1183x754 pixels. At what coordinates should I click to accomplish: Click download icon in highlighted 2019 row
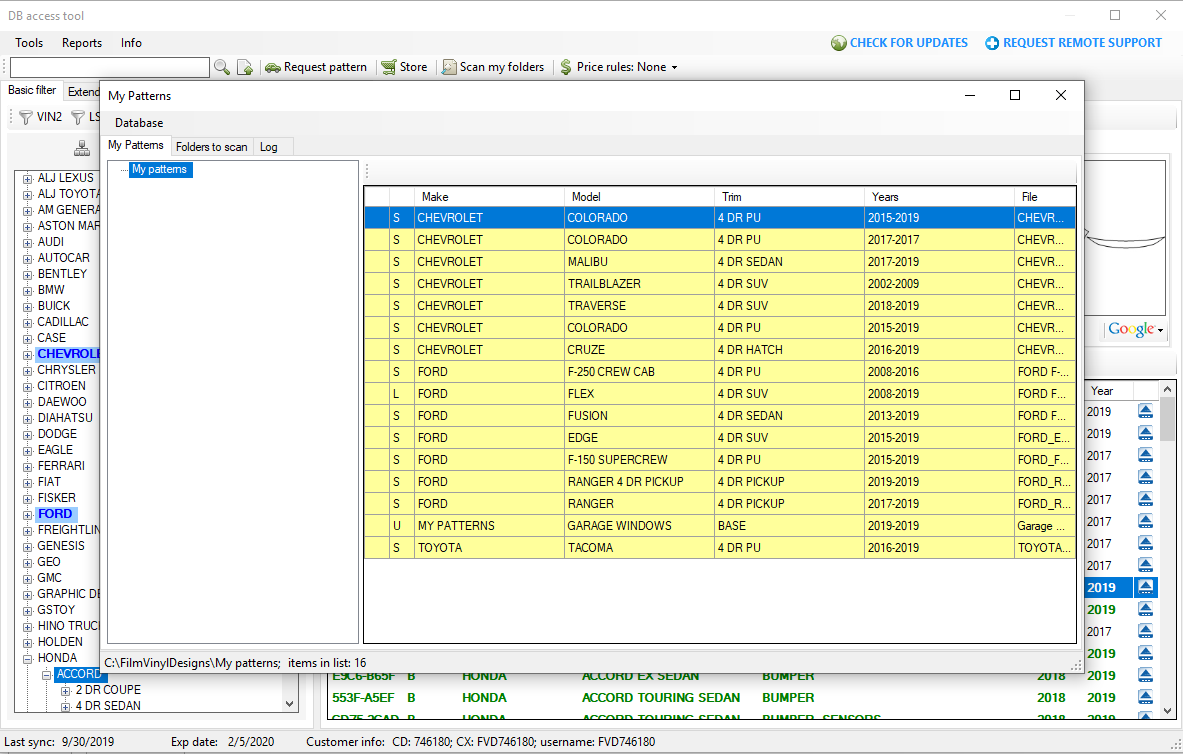pos(1146,587)
